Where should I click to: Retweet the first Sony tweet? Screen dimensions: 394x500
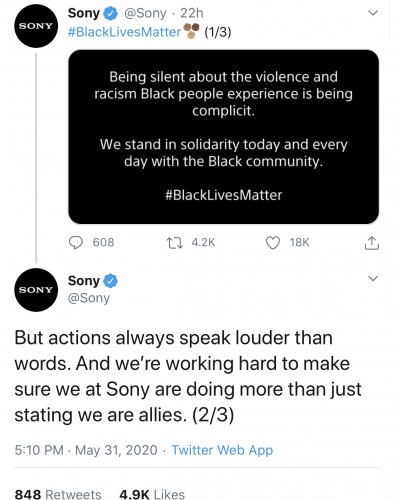coord(175,242)
